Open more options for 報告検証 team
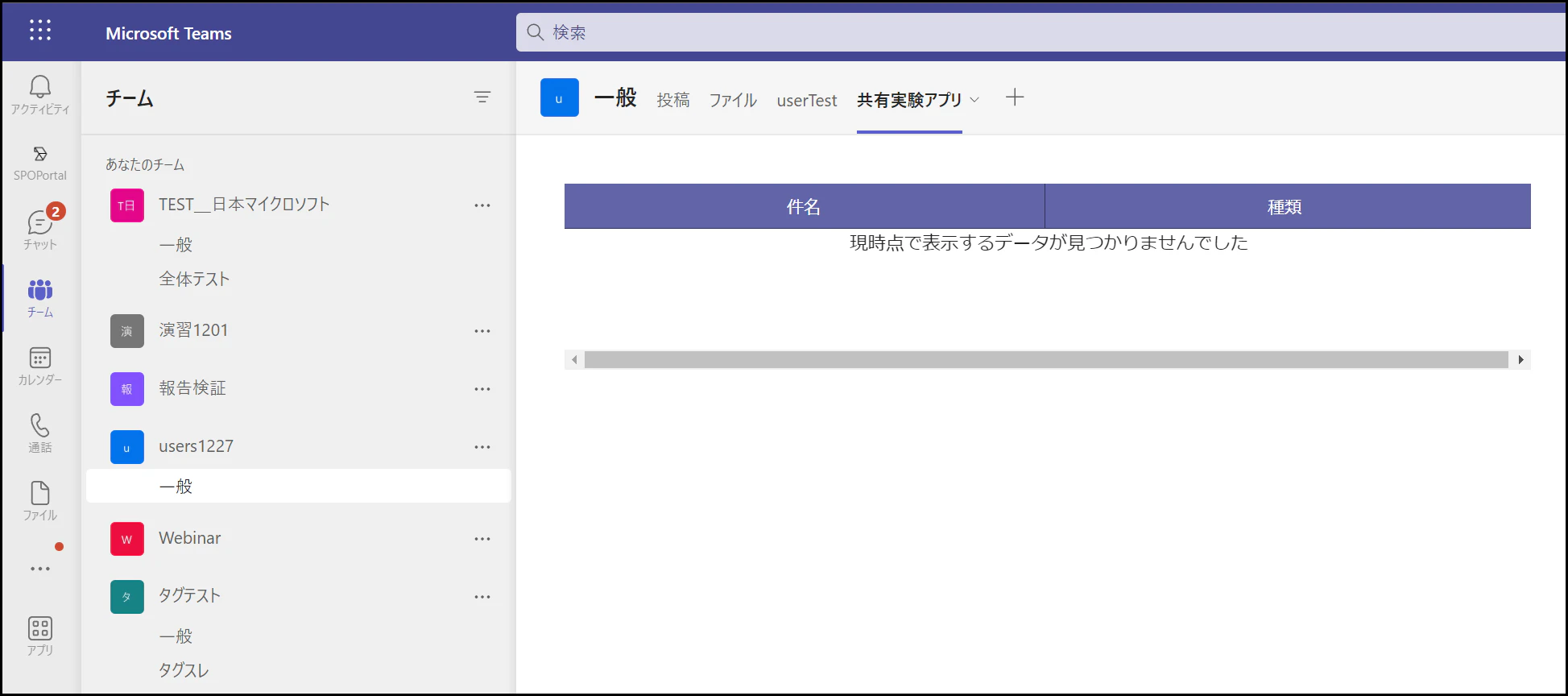1568x696 pixels. click(x=482, y=389)
